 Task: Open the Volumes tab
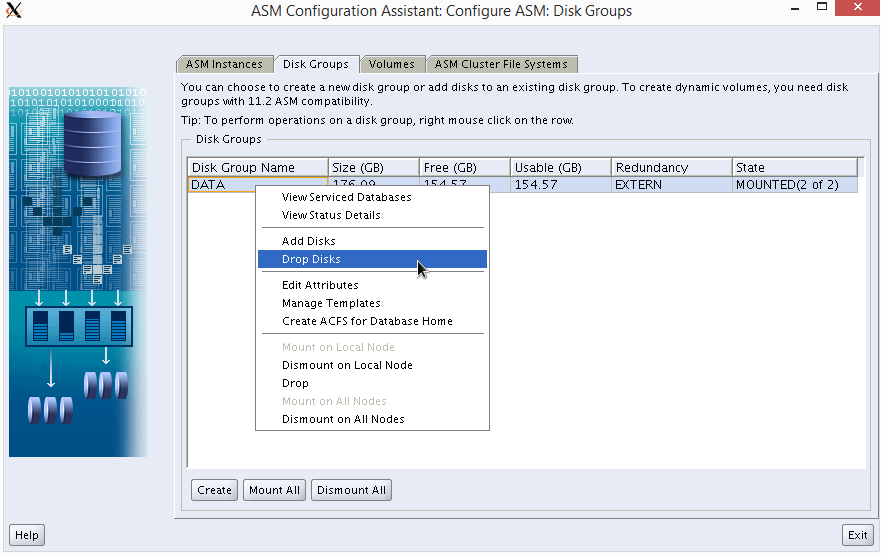391,64
